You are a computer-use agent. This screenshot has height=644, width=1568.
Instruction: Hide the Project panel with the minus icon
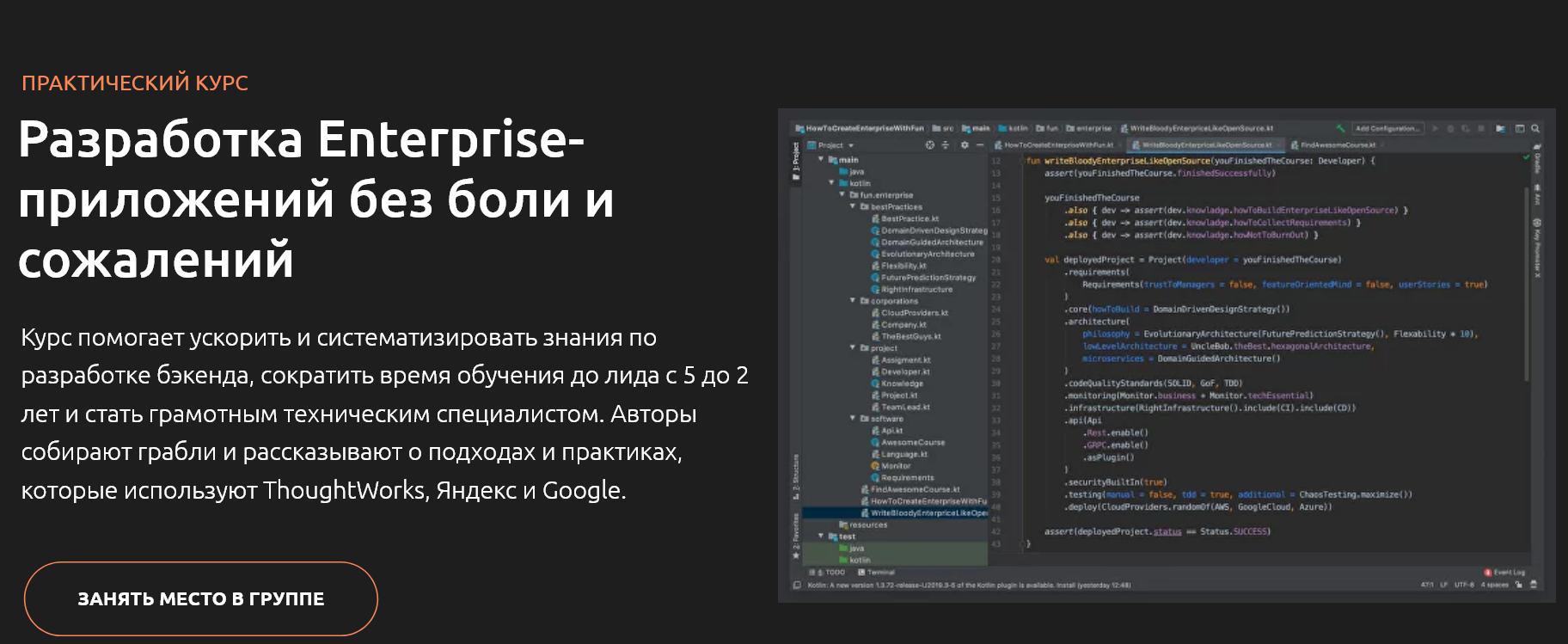(x=979, y=145)
